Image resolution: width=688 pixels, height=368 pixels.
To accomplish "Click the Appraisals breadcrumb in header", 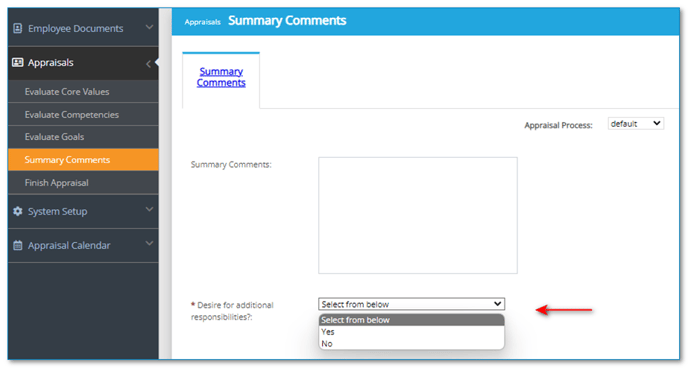I will (x=202, y=22).
